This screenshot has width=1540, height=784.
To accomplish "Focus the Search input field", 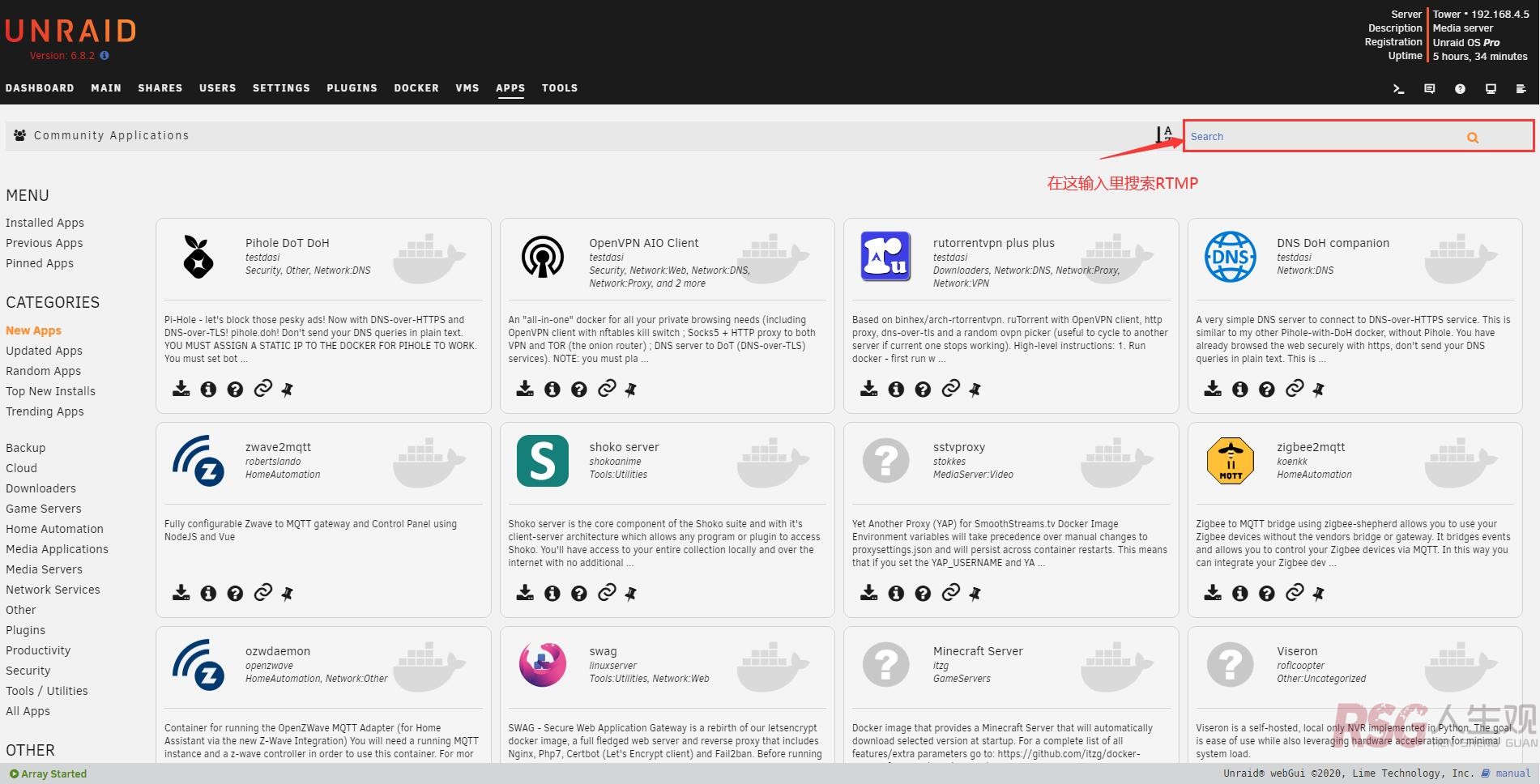I will click(1325, 136).
